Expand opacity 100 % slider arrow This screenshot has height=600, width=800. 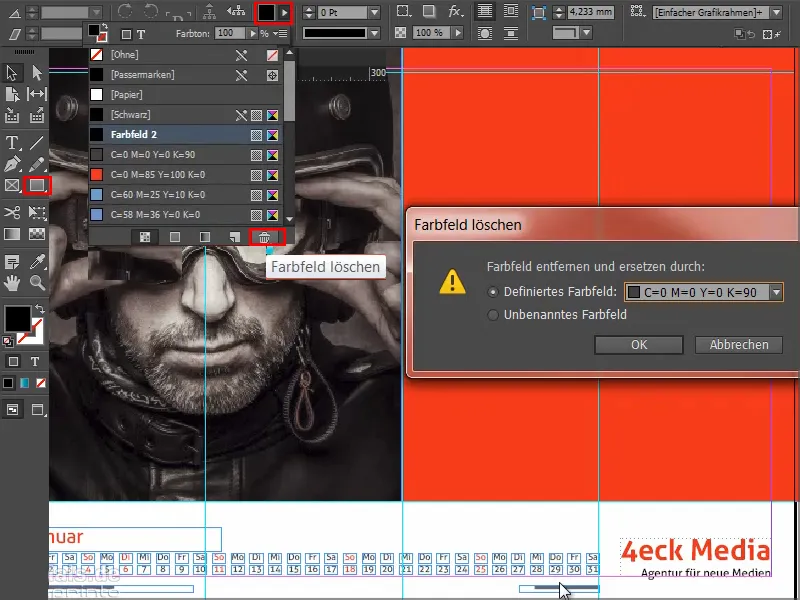[458, 33]
